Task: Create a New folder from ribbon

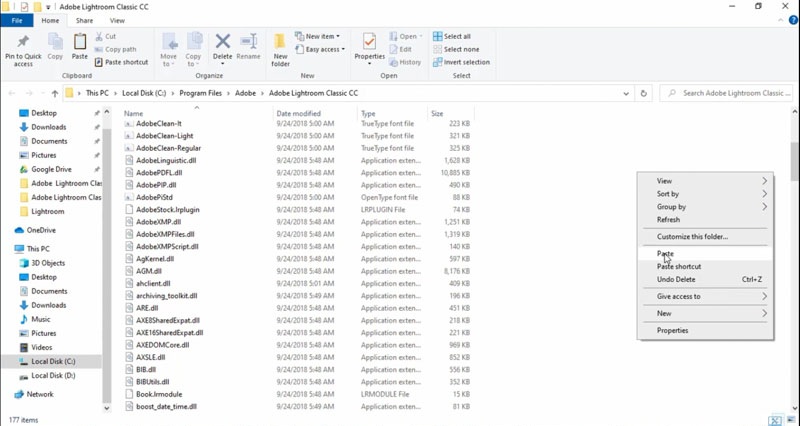Action: coord(280,50)
